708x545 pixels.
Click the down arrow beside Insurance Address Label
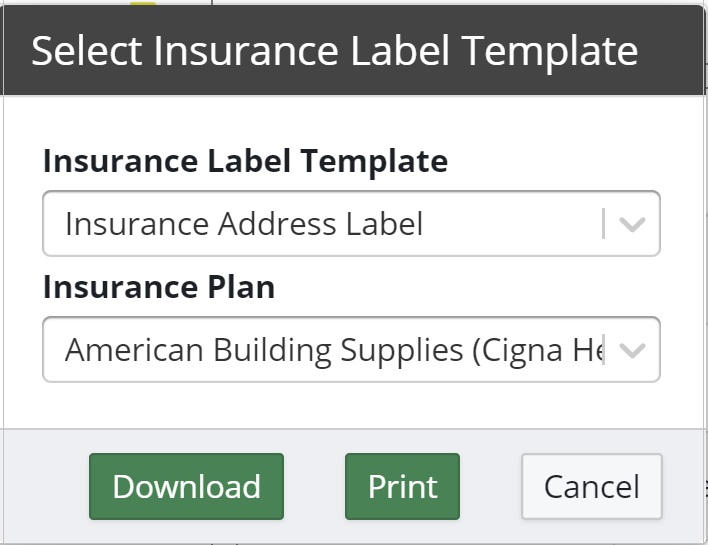click(632, 224)
